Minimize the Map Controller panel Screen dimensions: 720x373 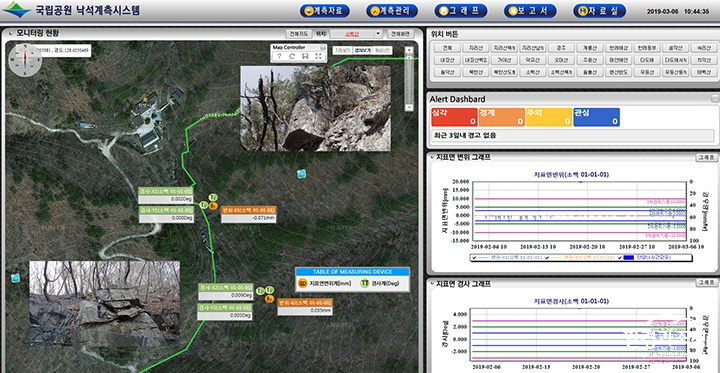(x=323, y=47)
